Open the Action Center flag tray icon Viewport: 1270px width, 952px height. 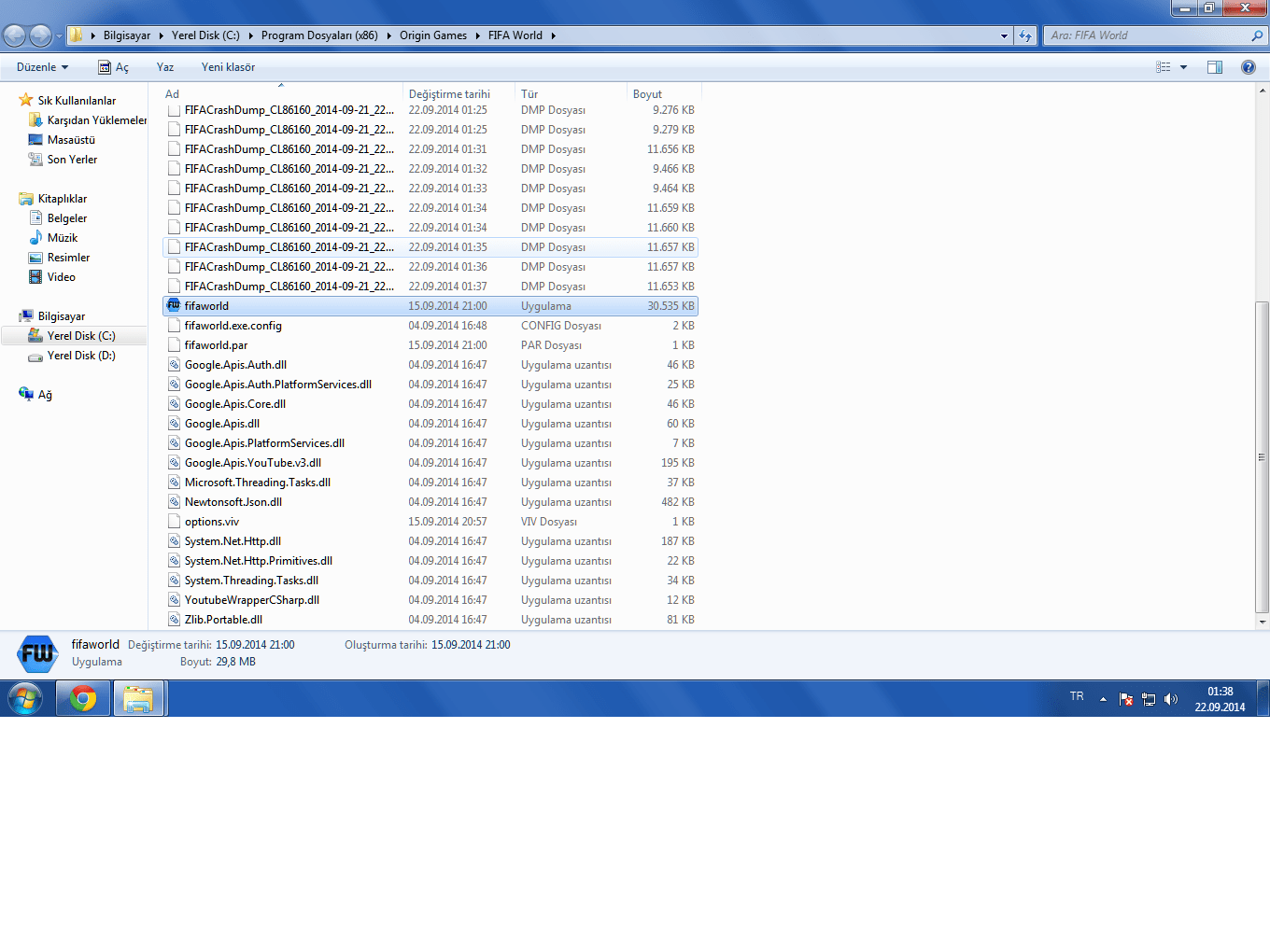pos(1126,699)
